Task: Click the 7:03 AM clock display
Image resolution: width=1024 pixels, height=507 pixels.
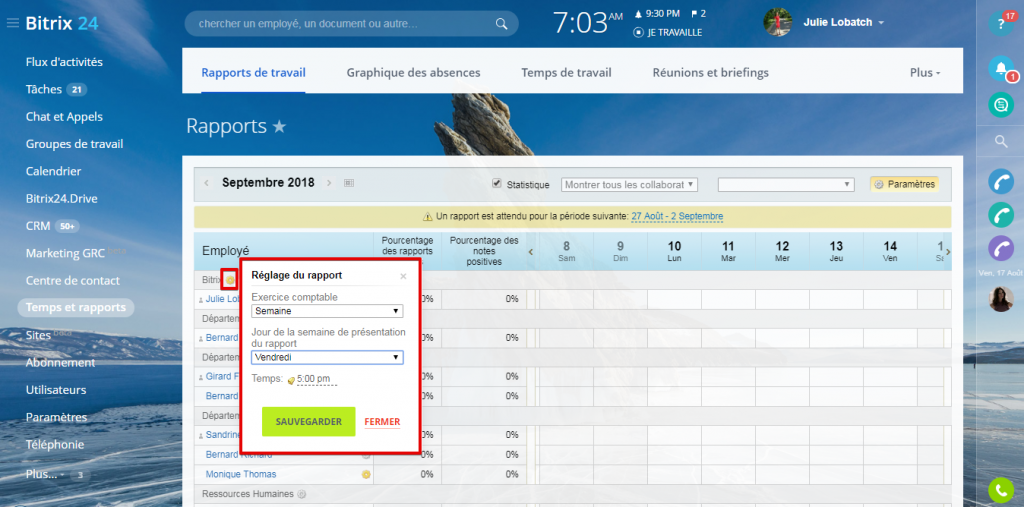Action: (588, 24)
